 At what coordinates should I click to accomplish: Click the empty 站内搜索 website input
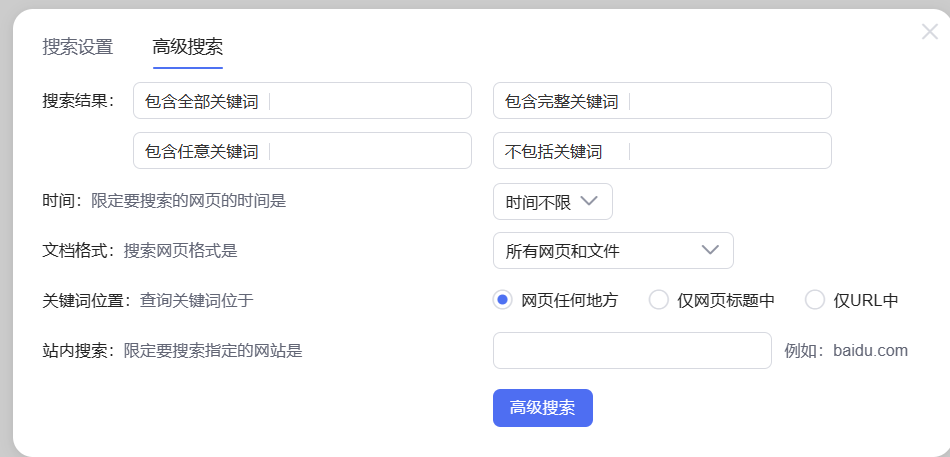tap(632, 350)
